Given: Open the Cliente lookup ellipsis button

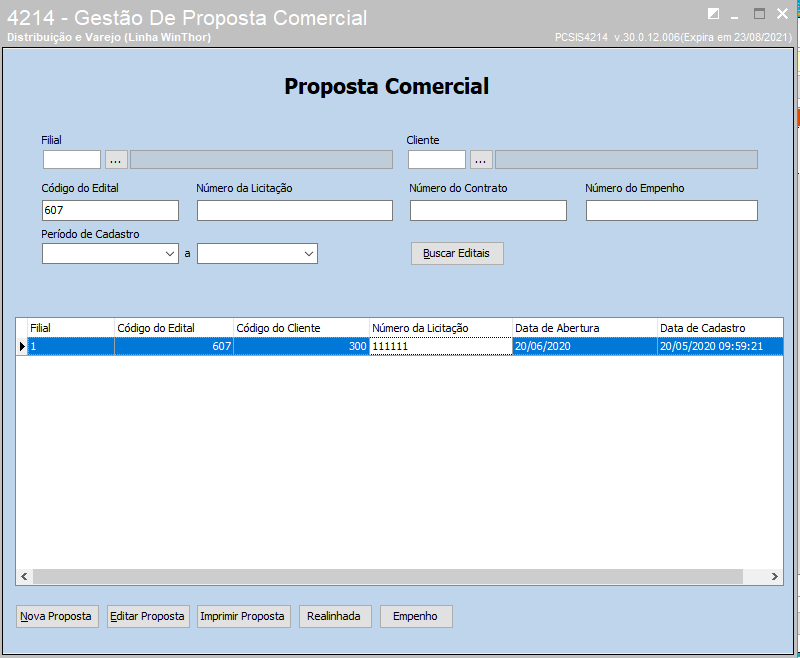Looking at the screenshot, I should [x=481, y=159].
